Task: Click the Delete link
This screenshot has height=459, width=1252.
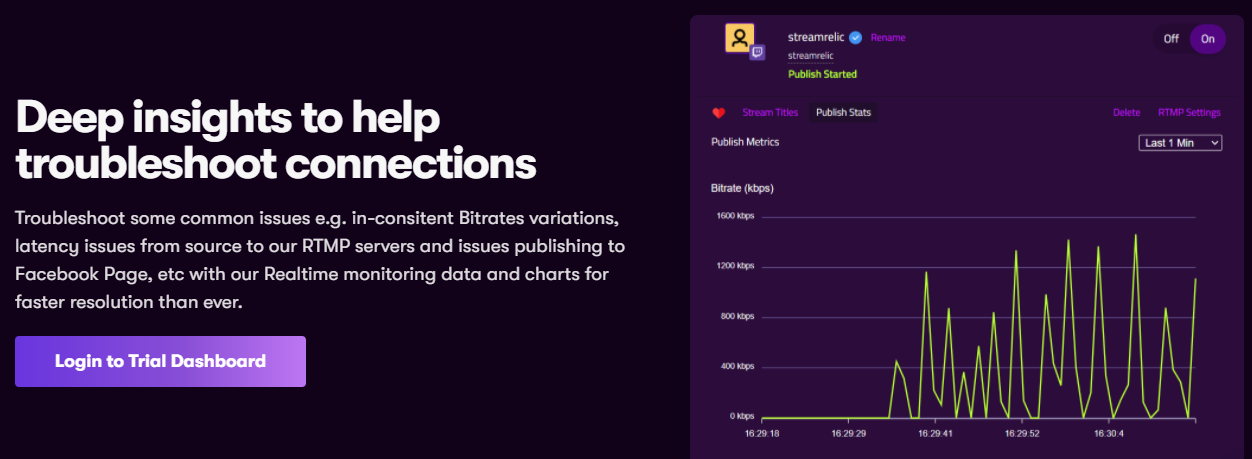Action: pos(1126,113)
